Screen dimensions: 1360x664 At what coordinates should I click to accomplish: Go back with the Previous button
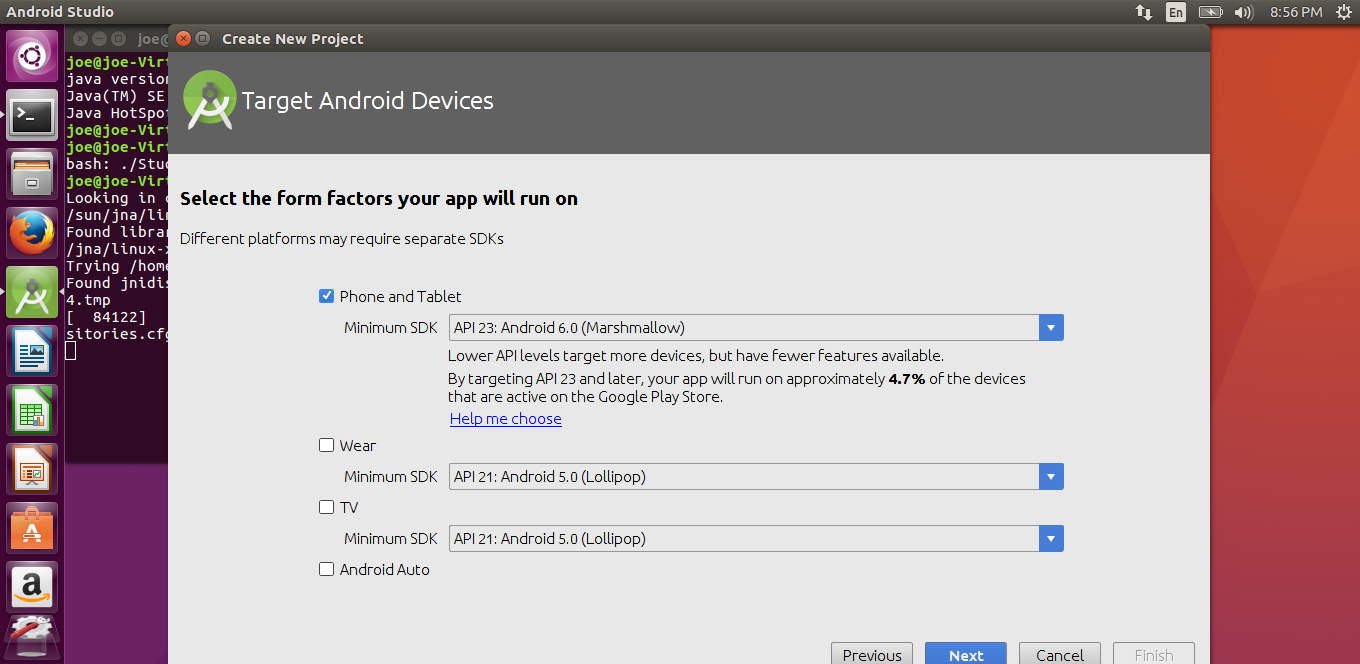point(872,655)
